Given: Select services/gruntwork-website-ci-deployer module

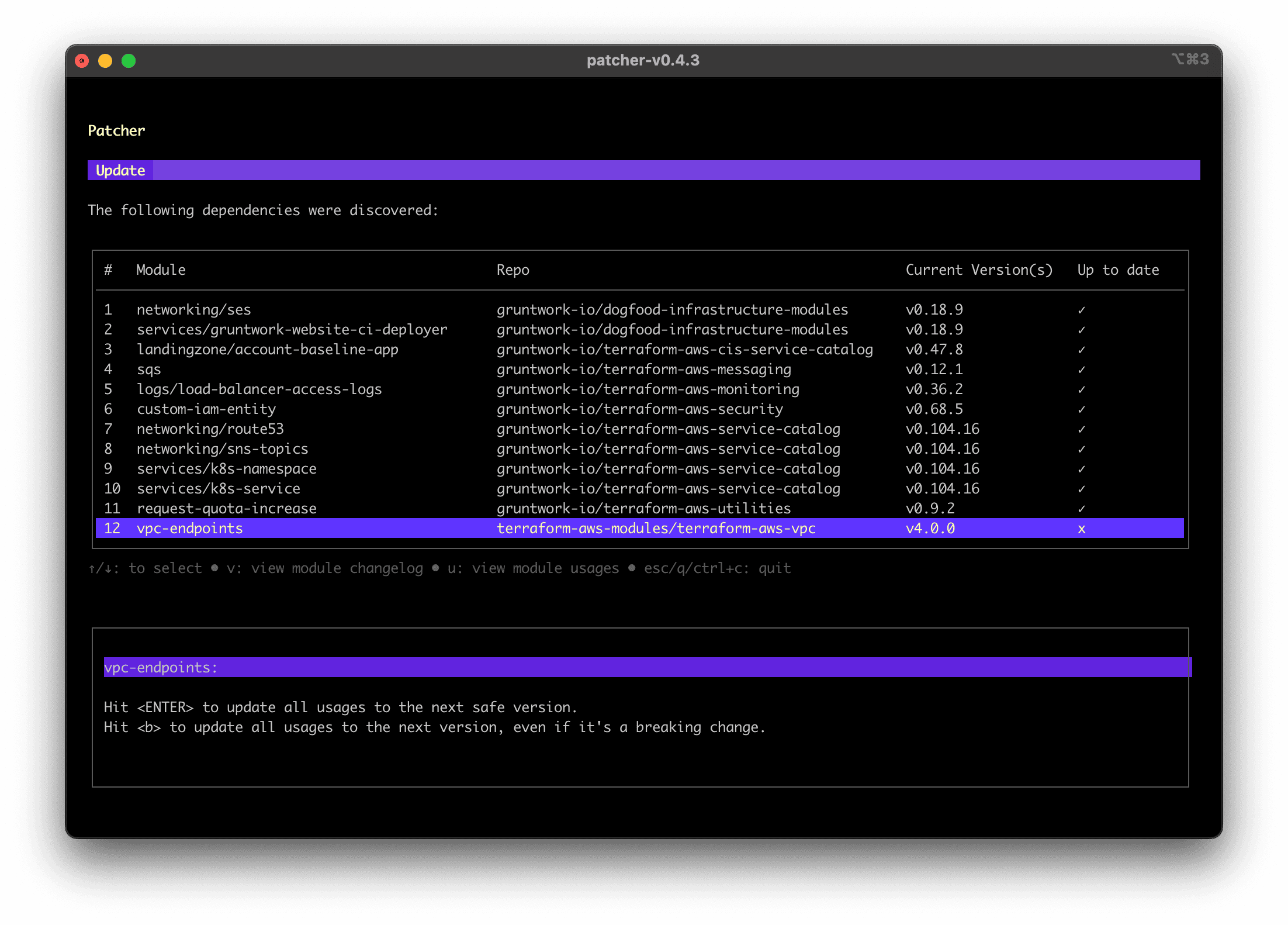Looking at the screenshot, I should [639, 329].
